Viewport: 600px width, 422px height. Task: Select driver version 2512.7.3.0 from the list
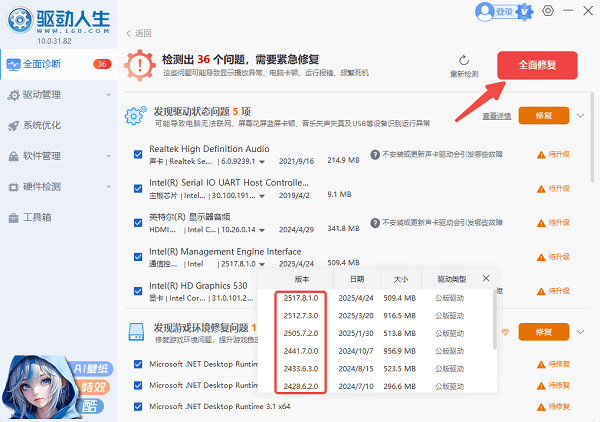tap(303, 315)
